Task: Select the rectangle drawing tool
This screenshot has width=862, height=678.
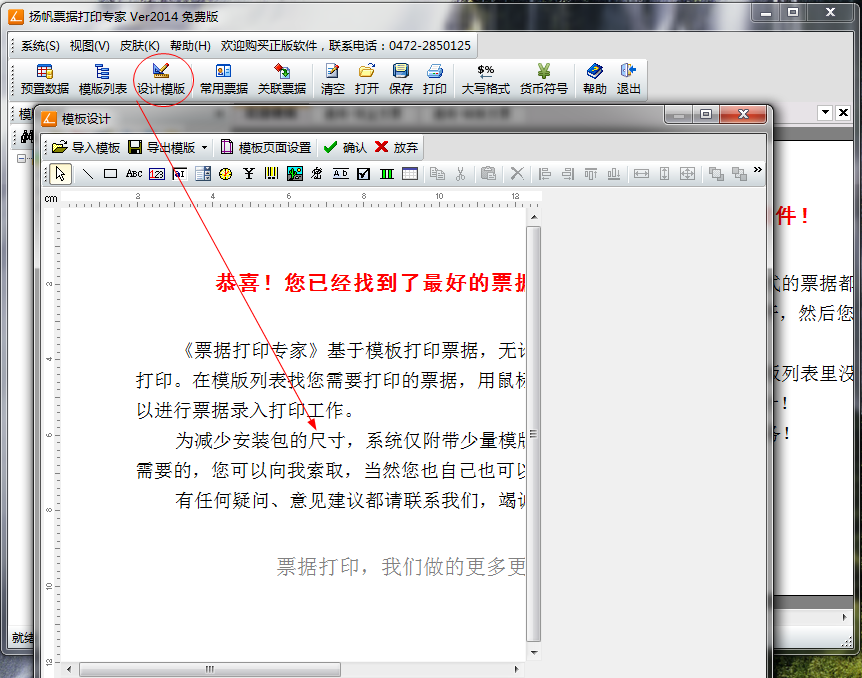Action: click(108, 172)
